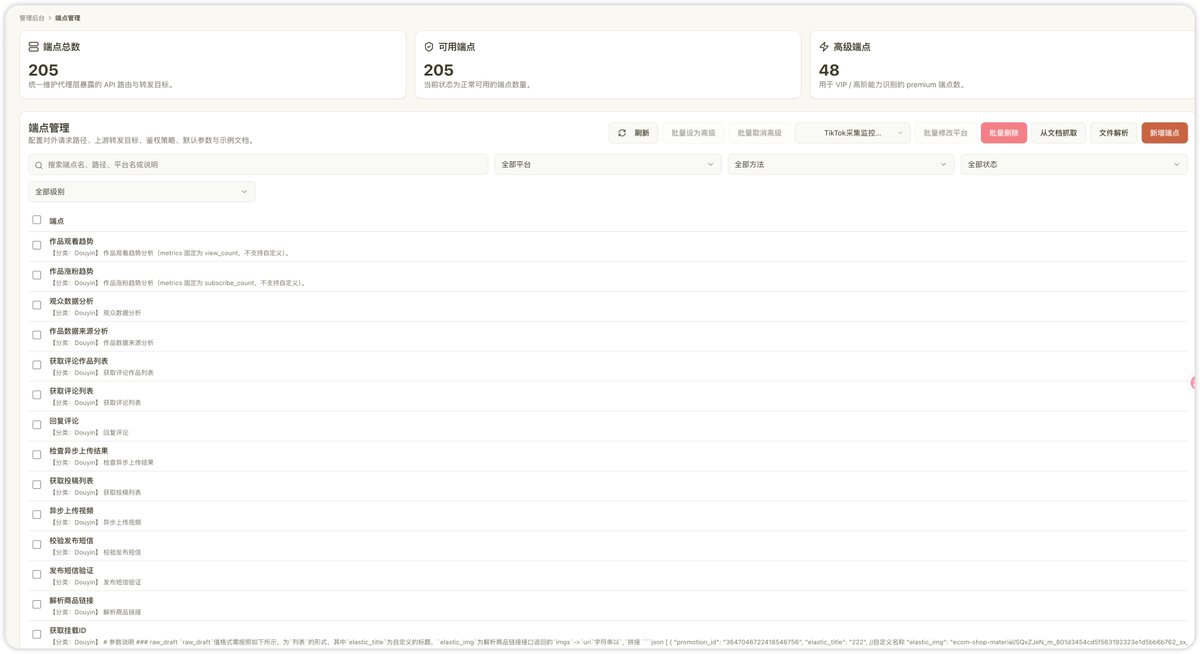The image size is (1200, 654).
Task: Click the lightning icon beside 高级端点
Action: click(824, 46)
